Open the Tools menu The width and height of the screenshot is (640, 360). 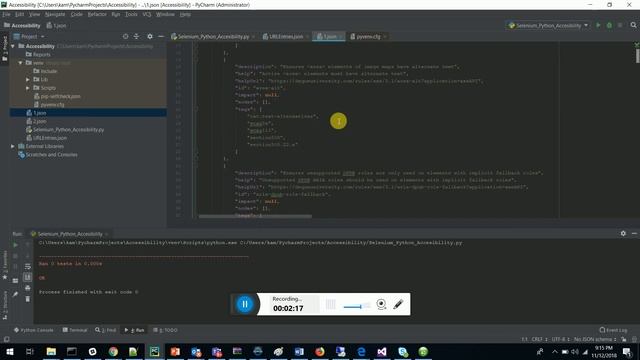(131, 14)
